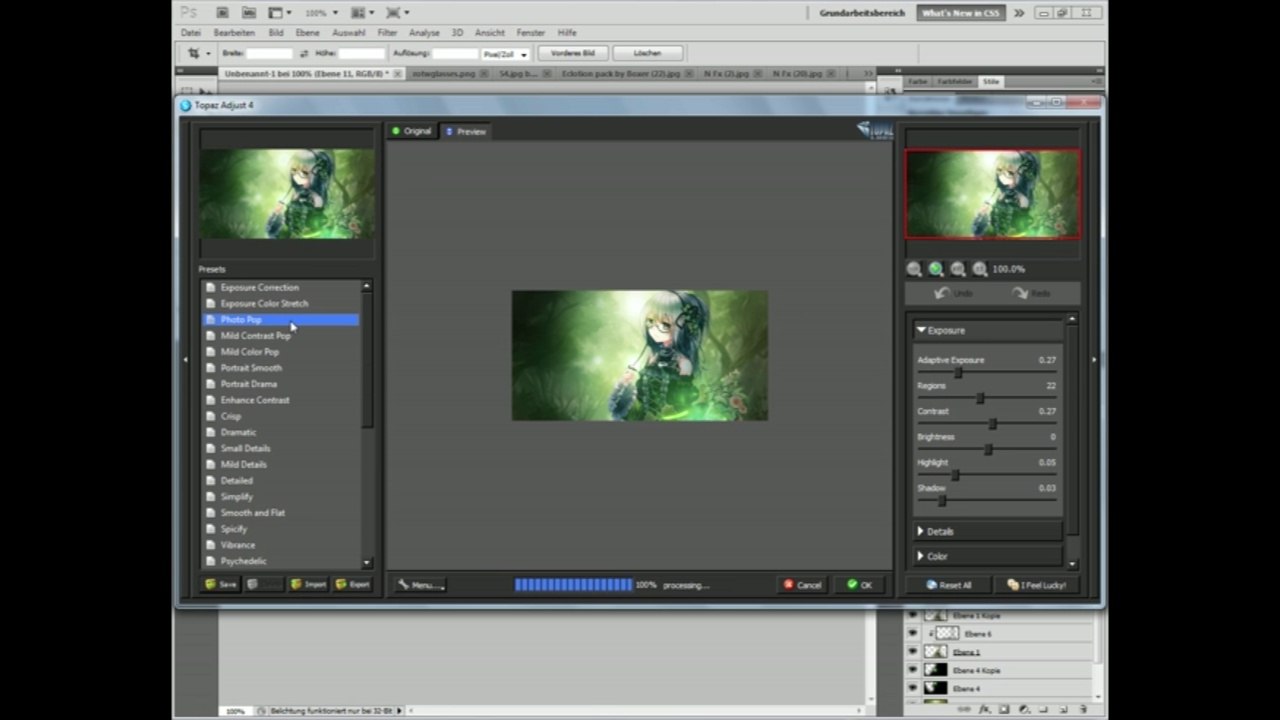Add layer mask via Layers panel icon
Viewport: 1280px width, 720px height.
click(x=1003, y=709)
